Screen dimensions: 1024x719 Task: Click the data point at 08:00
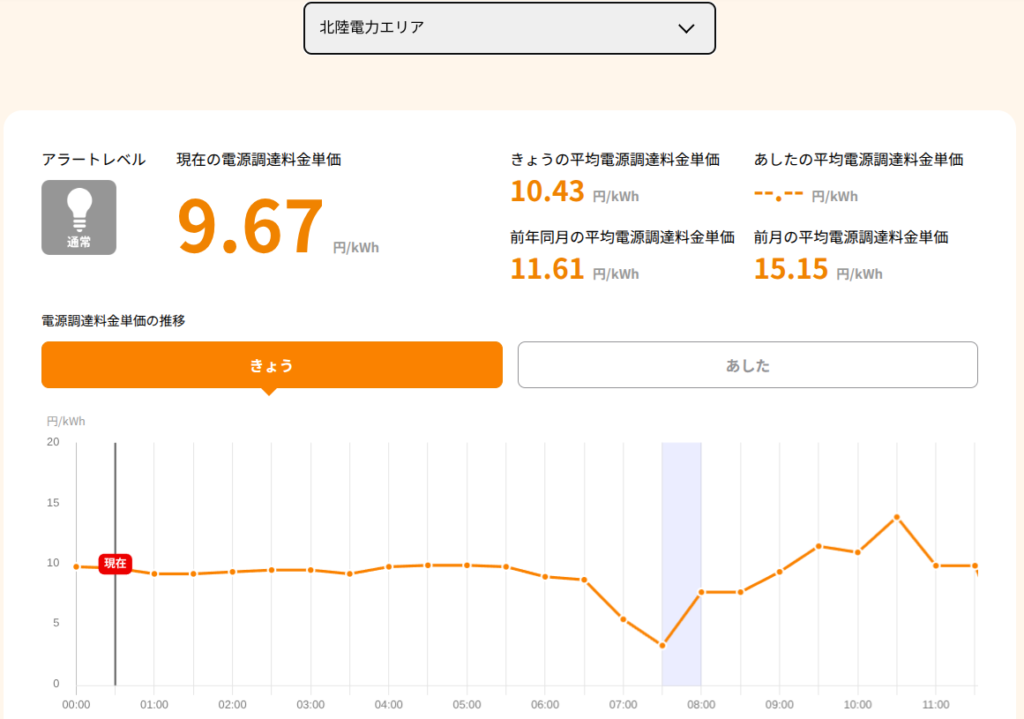[701, 592]
